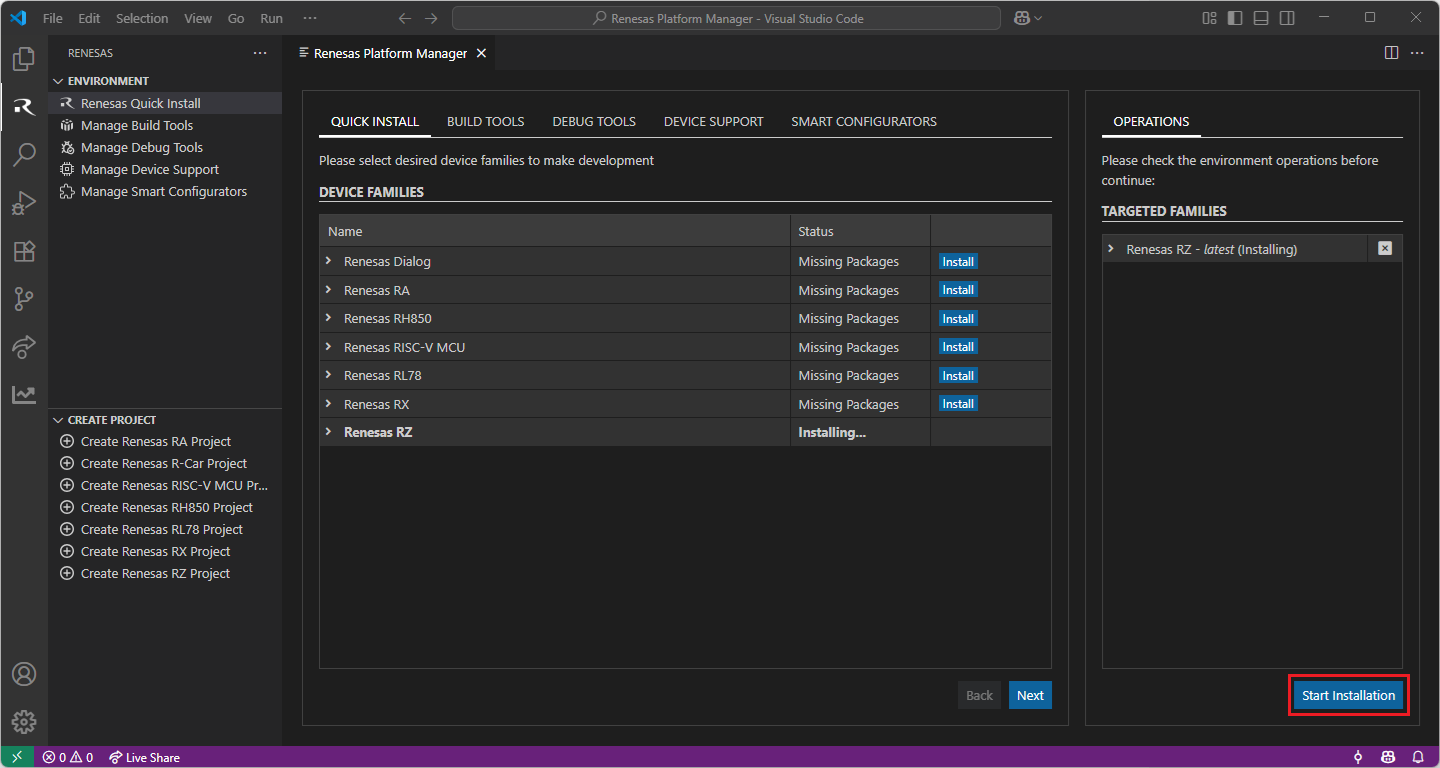Click the split editor right icon
The image size is (1440, 768).
(x=1391, y=53)
